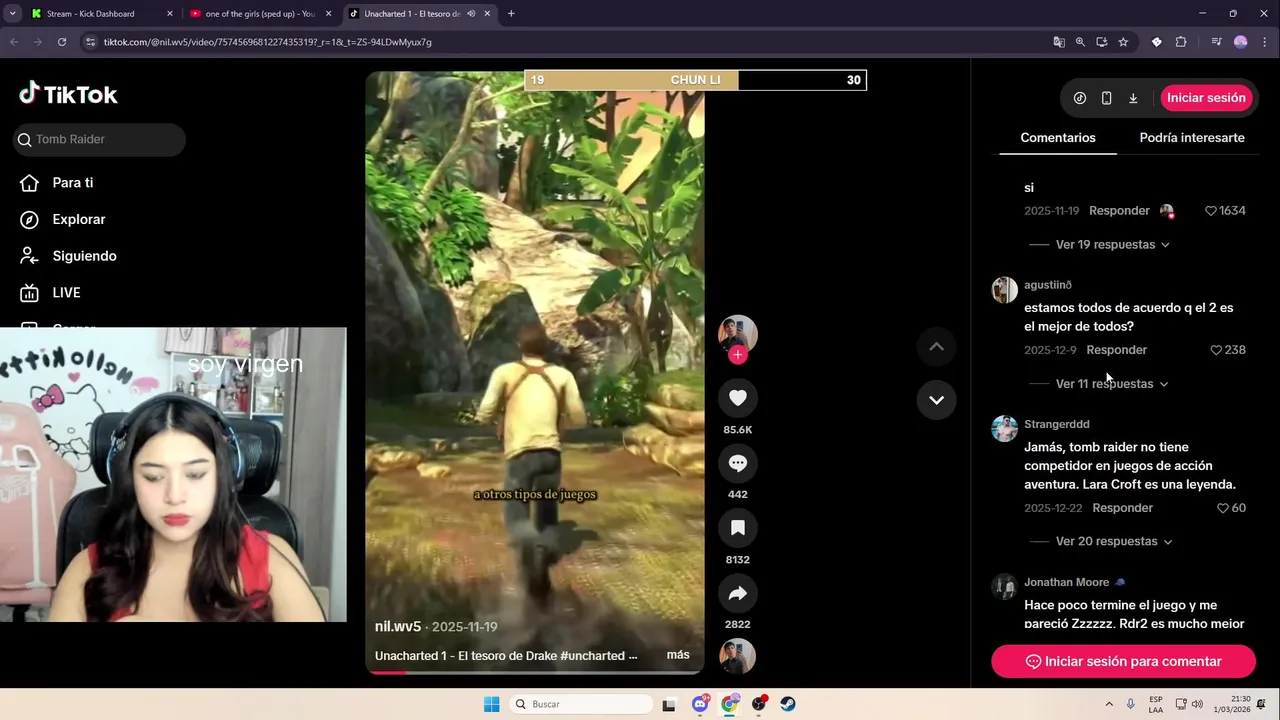Screen dimensions: 1280x720
Task: Open media controls icon in Chrome toolbar
Action: click(1217, 42)
